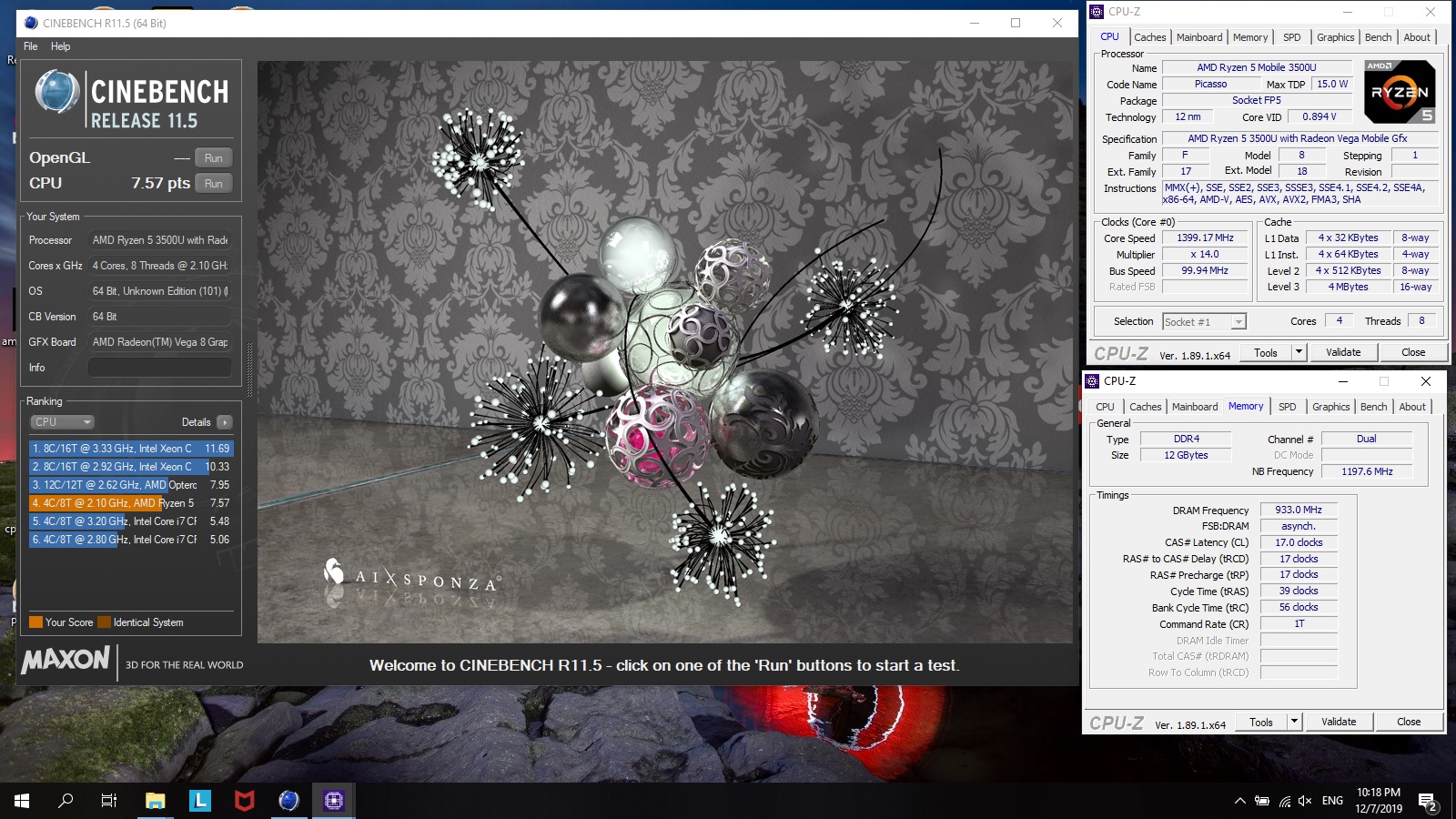Open CPU tab in lower CPU-Z
Viewport: 1456px width, 819px height.
pos(1105,407)
